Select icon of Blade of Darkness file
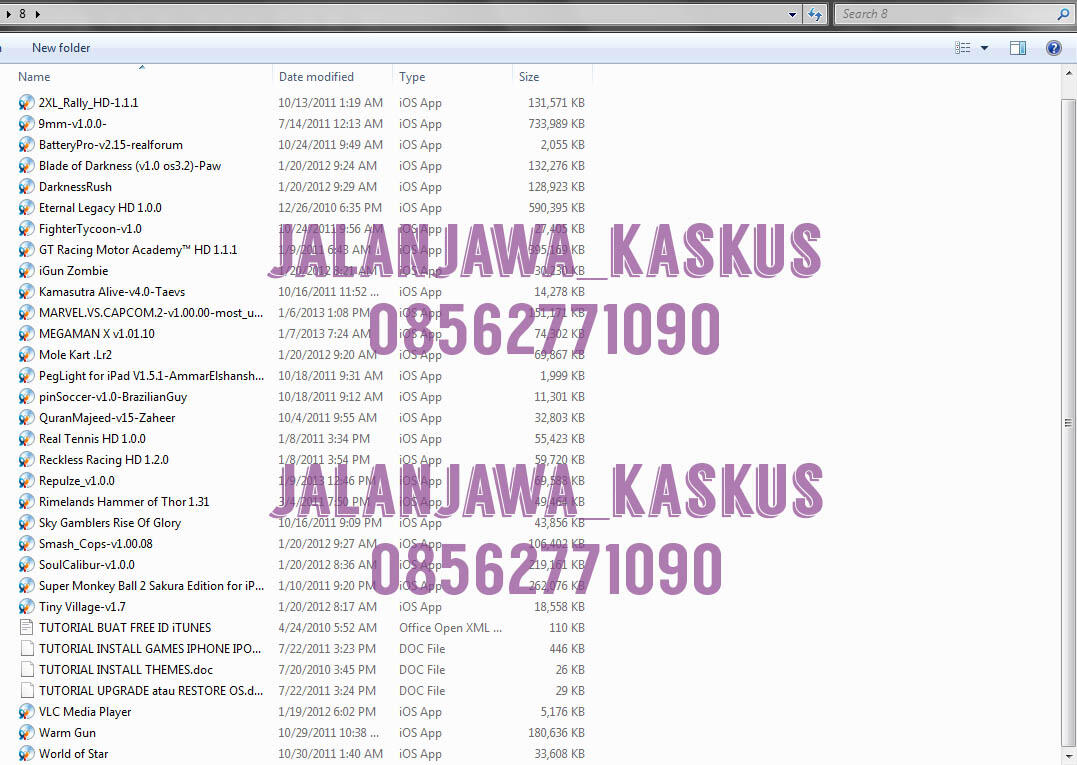Image resolution: width=1077 pixels, height=765 pixels. coord(26,165)
